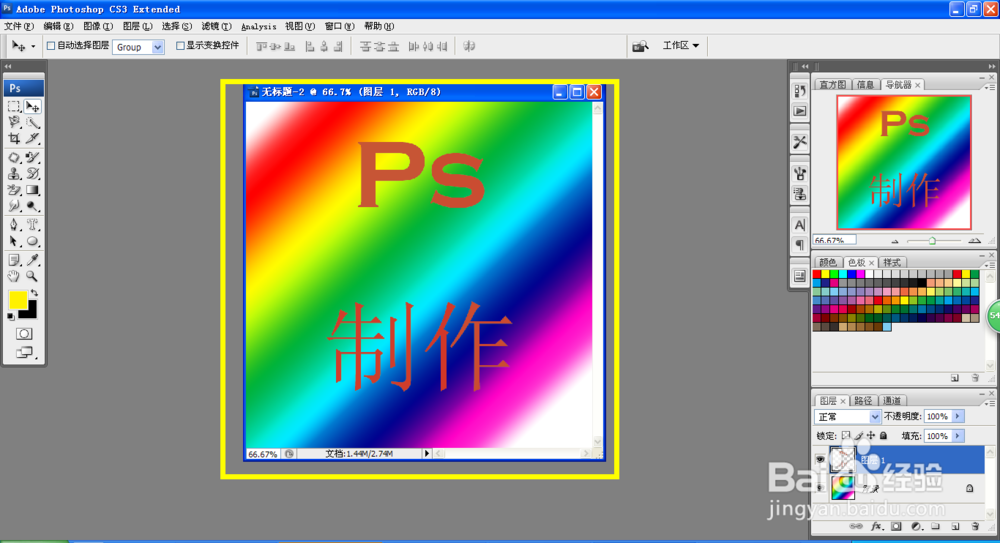Select the Dodge tool
Viewport: 1000px width, 543px height.
coord(33,206)
